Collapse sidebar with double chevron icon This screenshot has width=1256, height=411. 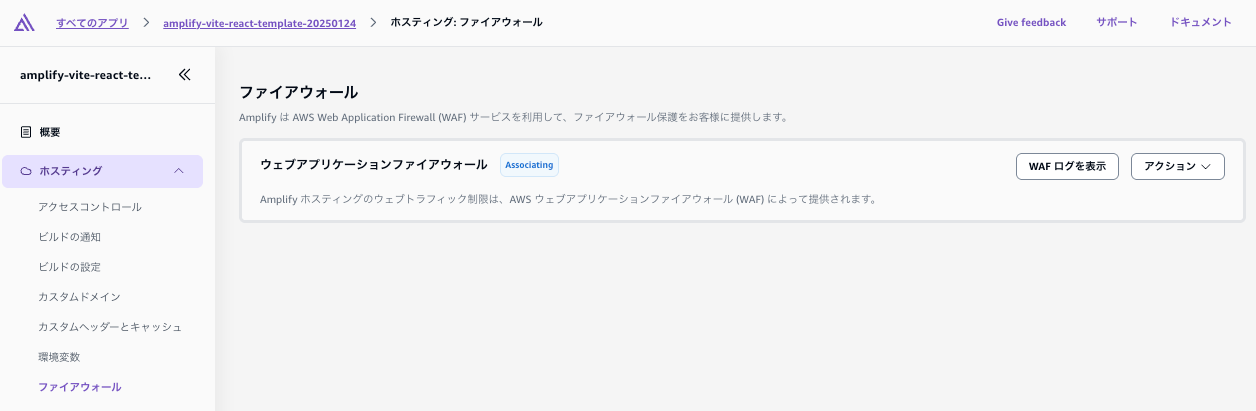[x=184, y=74]
